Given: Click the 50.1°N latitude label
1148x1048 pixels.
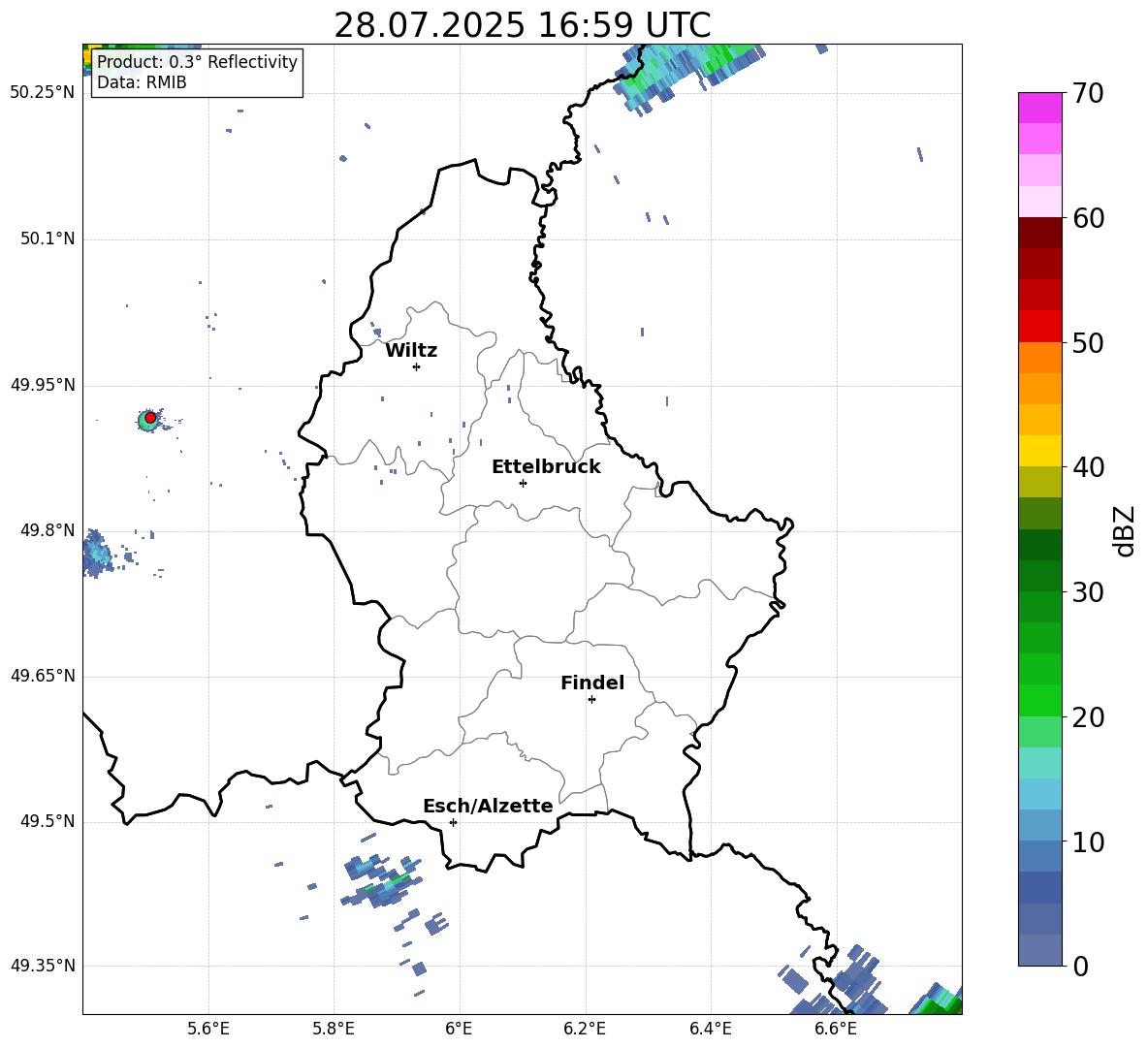Looking at the screenshot, I should 48,239.
